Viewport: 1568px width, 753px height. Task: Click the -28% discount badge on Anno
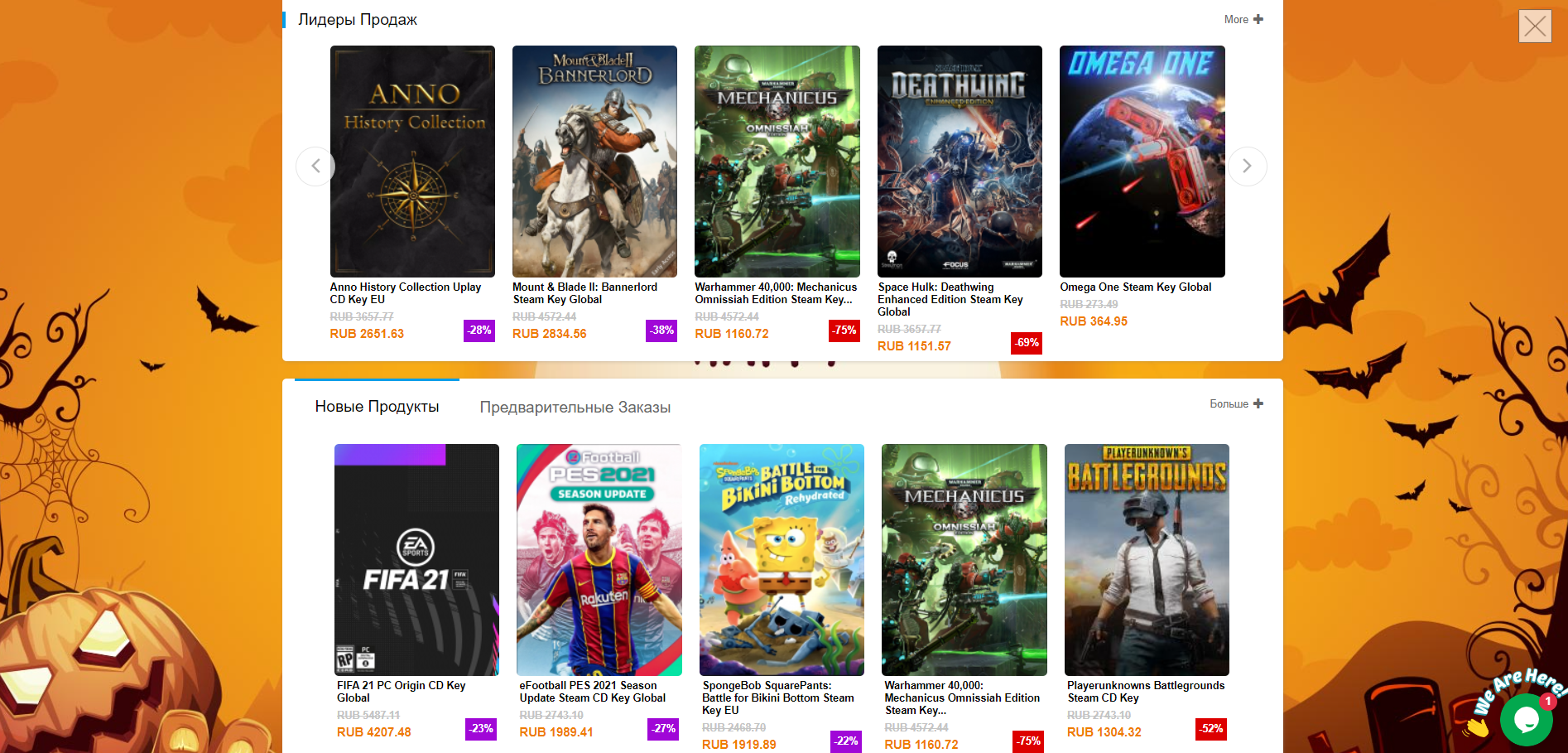tap(479, 330)
